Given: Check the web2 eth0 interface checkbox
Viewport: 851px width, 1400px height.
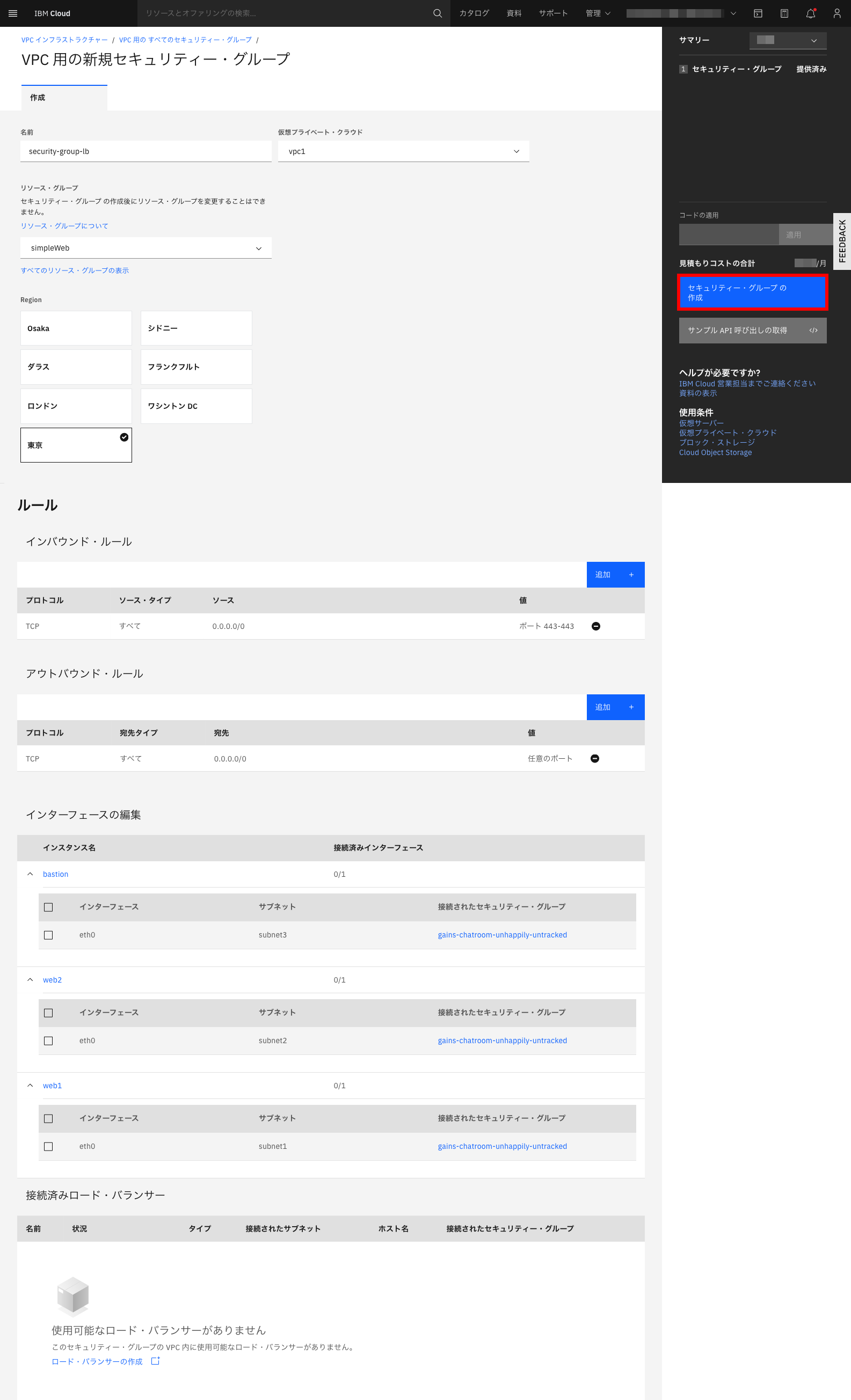Looking at the screenshot, I should point(48,1041).
